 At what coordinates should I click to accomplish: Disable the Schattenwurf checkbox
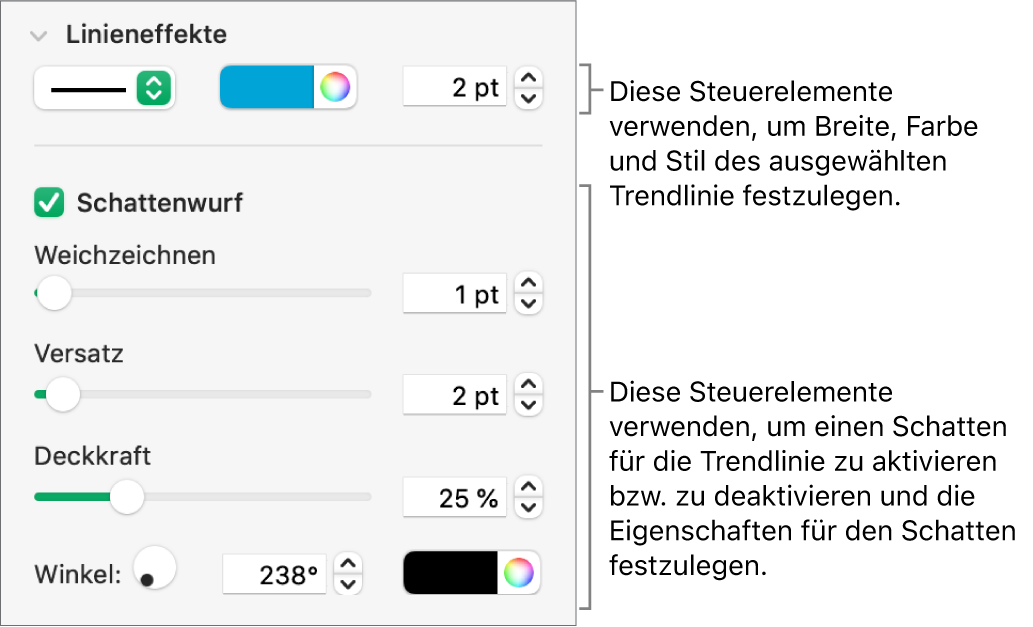pos(48,204)
